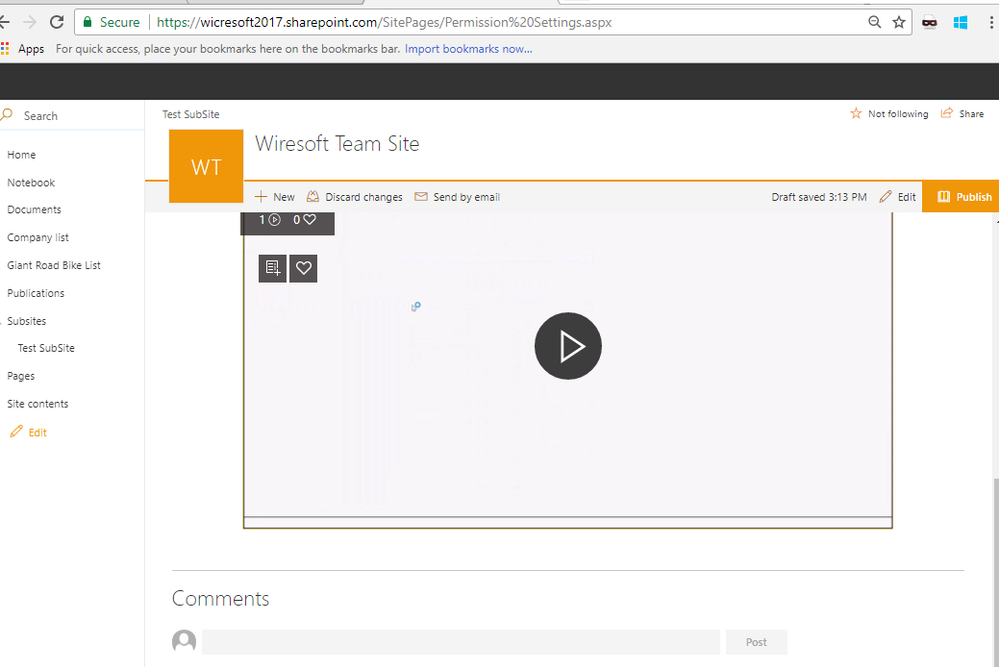999x667 pixels.
Task: Open Test SubSite breadcrumb link
Action: point(190,114)
